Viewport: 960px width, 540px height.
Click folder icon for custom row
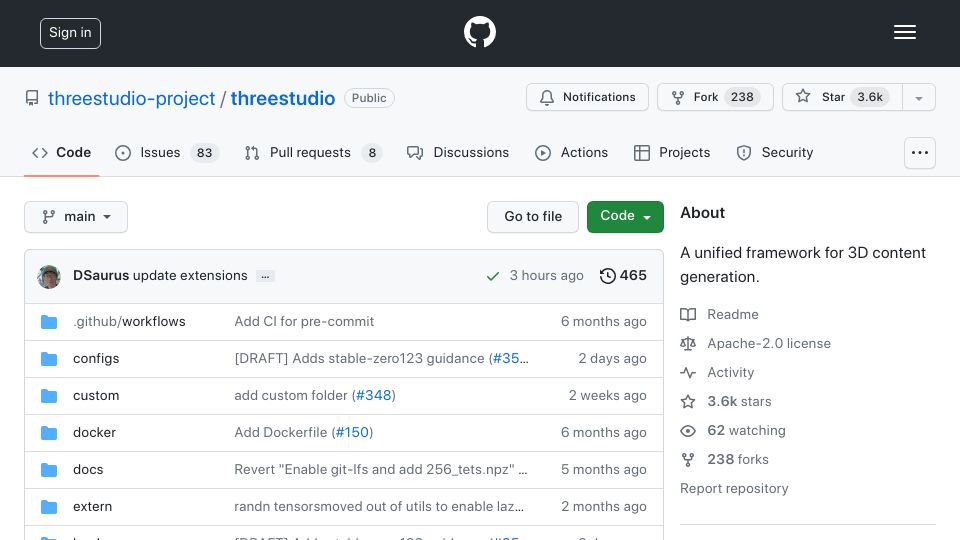coord(49,396)
